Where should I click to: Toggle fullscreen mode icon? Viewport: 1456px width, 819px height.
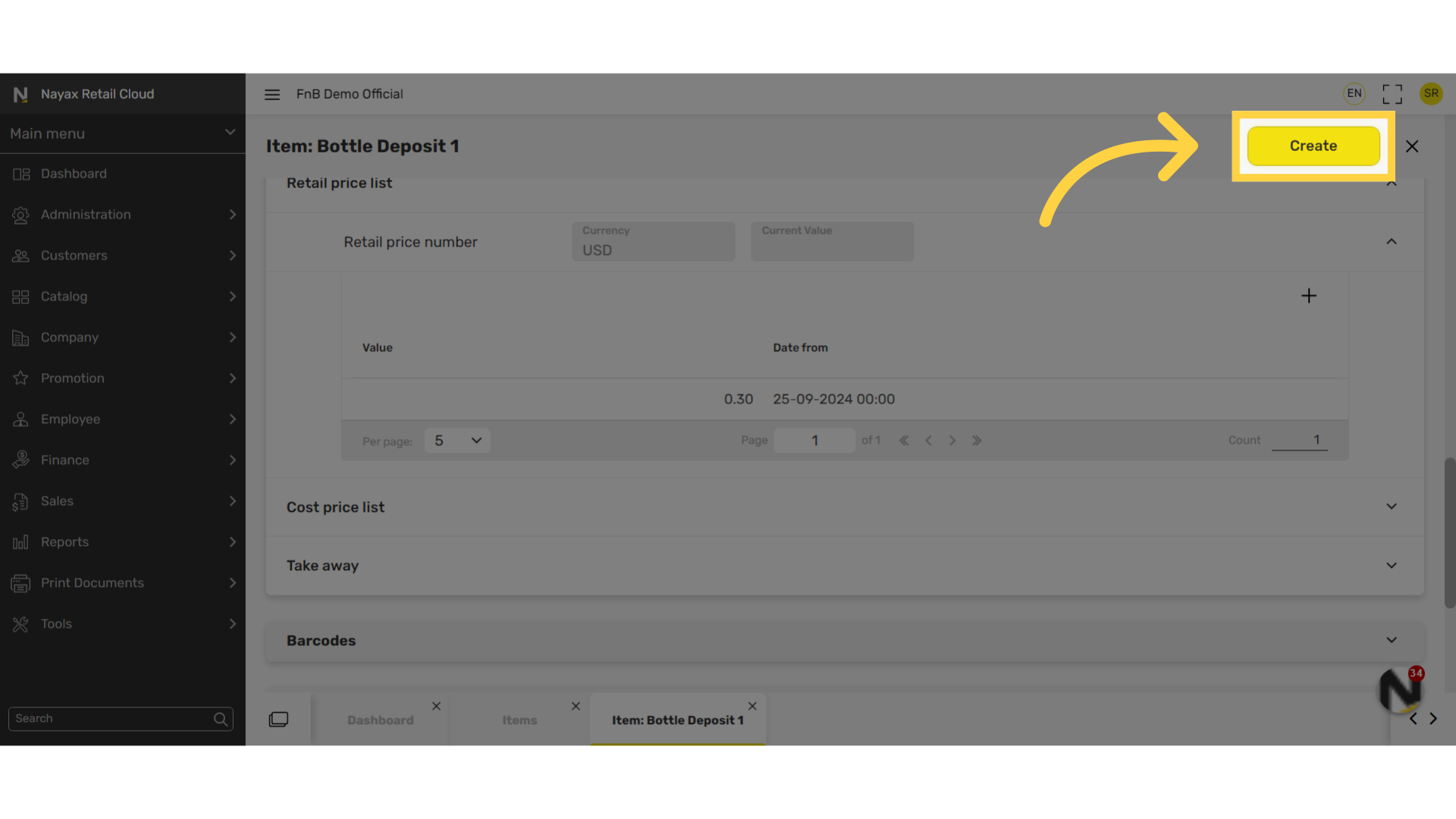[1392, 94]
